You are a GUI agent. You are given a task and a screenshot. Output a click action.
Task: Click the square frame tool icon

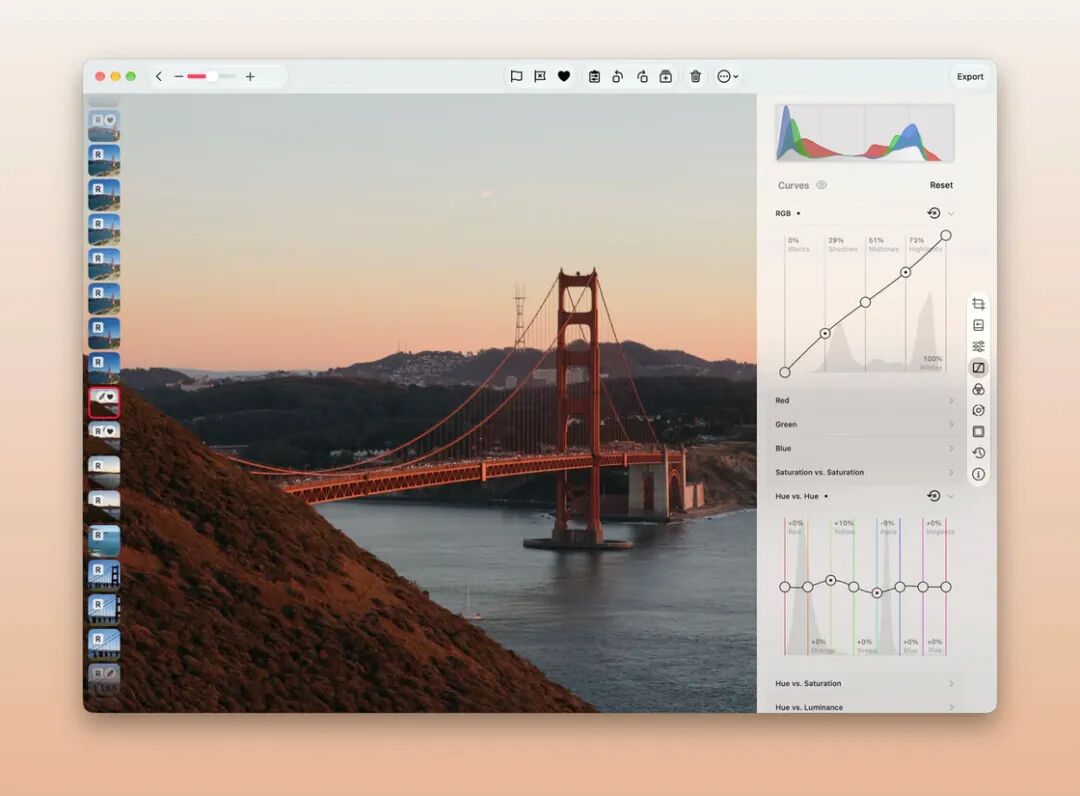point(978,432)
